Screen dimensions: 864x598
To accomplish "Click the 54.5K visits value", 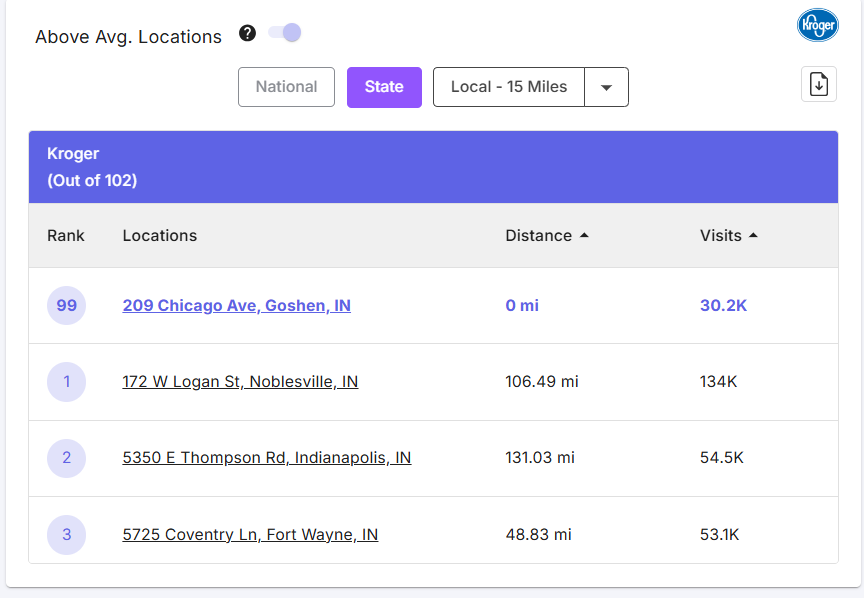I will (x=722, y=457).
